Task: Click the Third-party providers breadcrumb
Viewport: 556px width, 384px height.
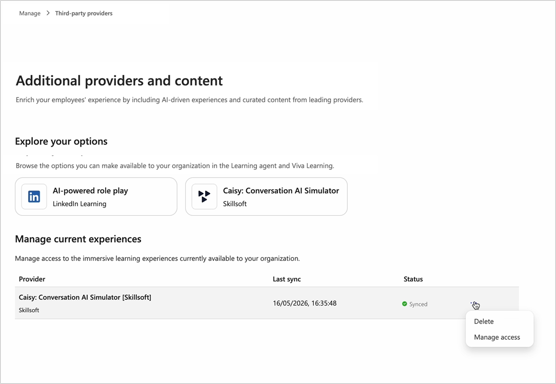Action: click(x=84, y=13)
